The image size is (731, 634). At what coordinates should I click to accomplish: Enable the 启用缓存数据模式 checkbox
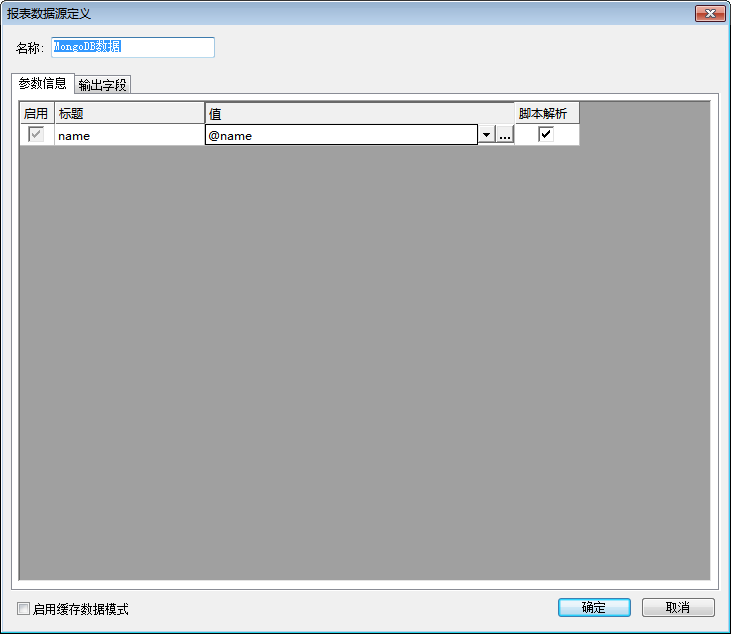24,609
